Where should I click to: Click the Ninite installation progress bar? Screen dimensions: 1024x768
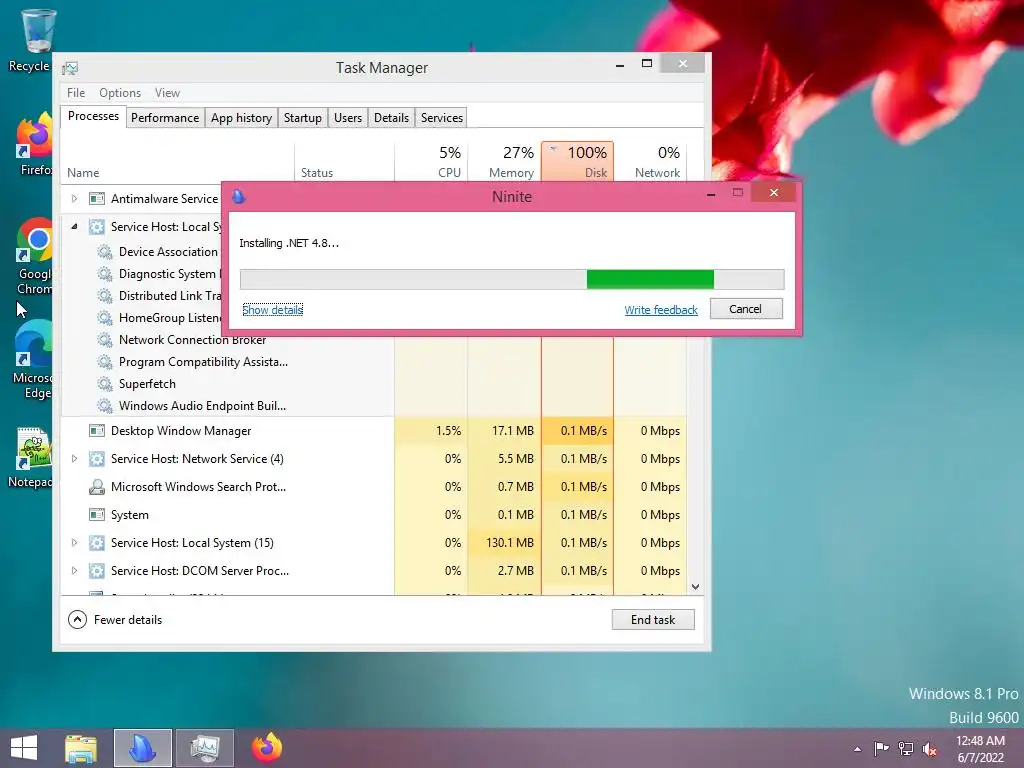[x=512, y=279]
